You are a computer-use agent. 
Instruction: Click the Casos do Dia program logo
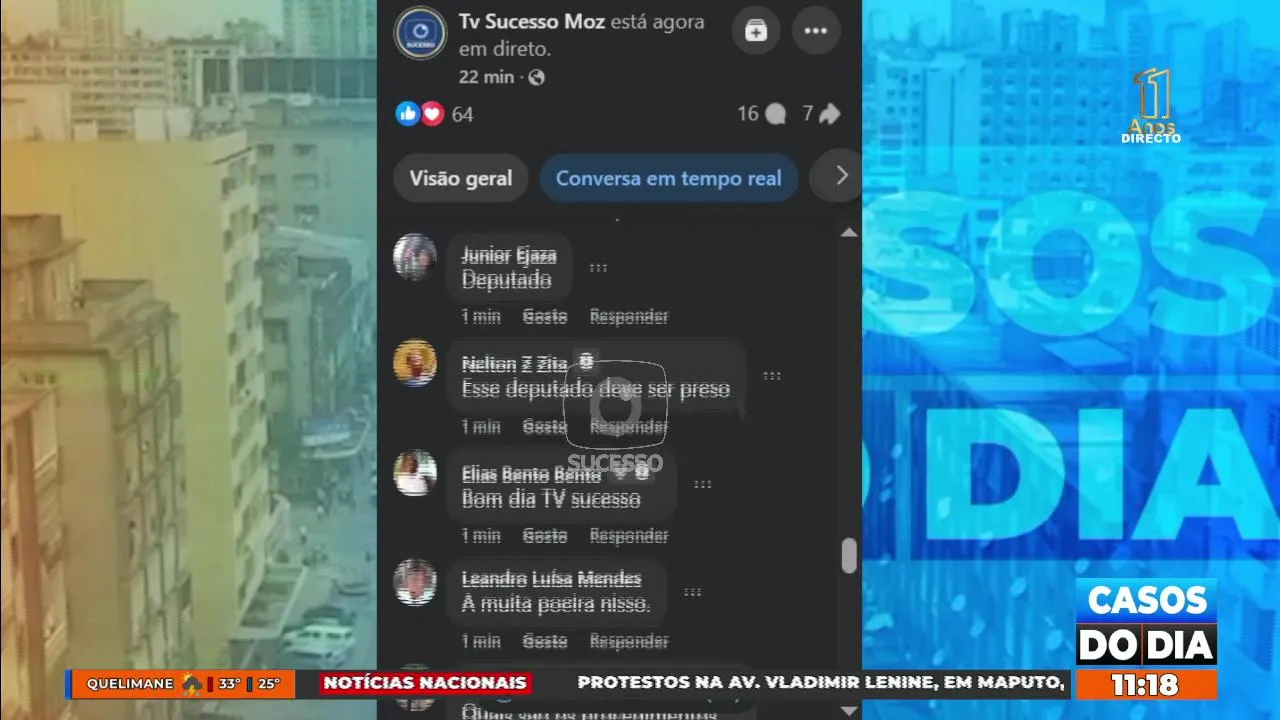point(1146,622)
